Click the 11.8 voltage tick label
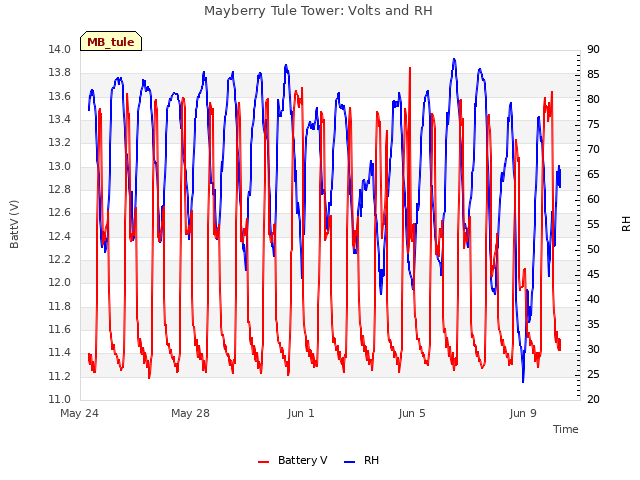Screen dimensions: 640x480 click(x=60, y=306)
